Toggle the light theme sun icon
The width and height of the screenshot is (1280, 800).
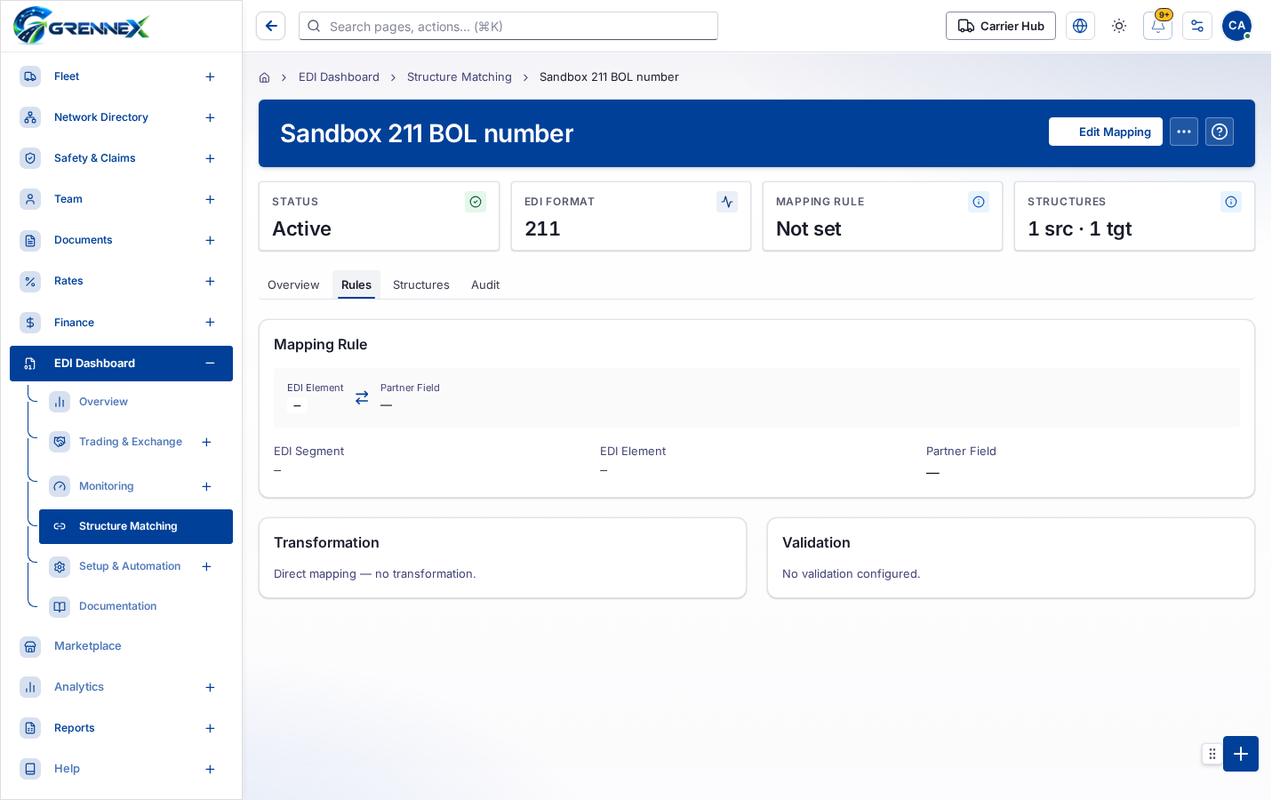click(1119, 26)
